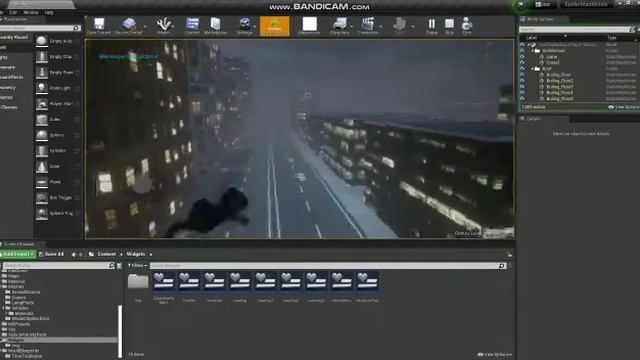
Task: Click Save All in Content Browser
Action: [51, 254]
